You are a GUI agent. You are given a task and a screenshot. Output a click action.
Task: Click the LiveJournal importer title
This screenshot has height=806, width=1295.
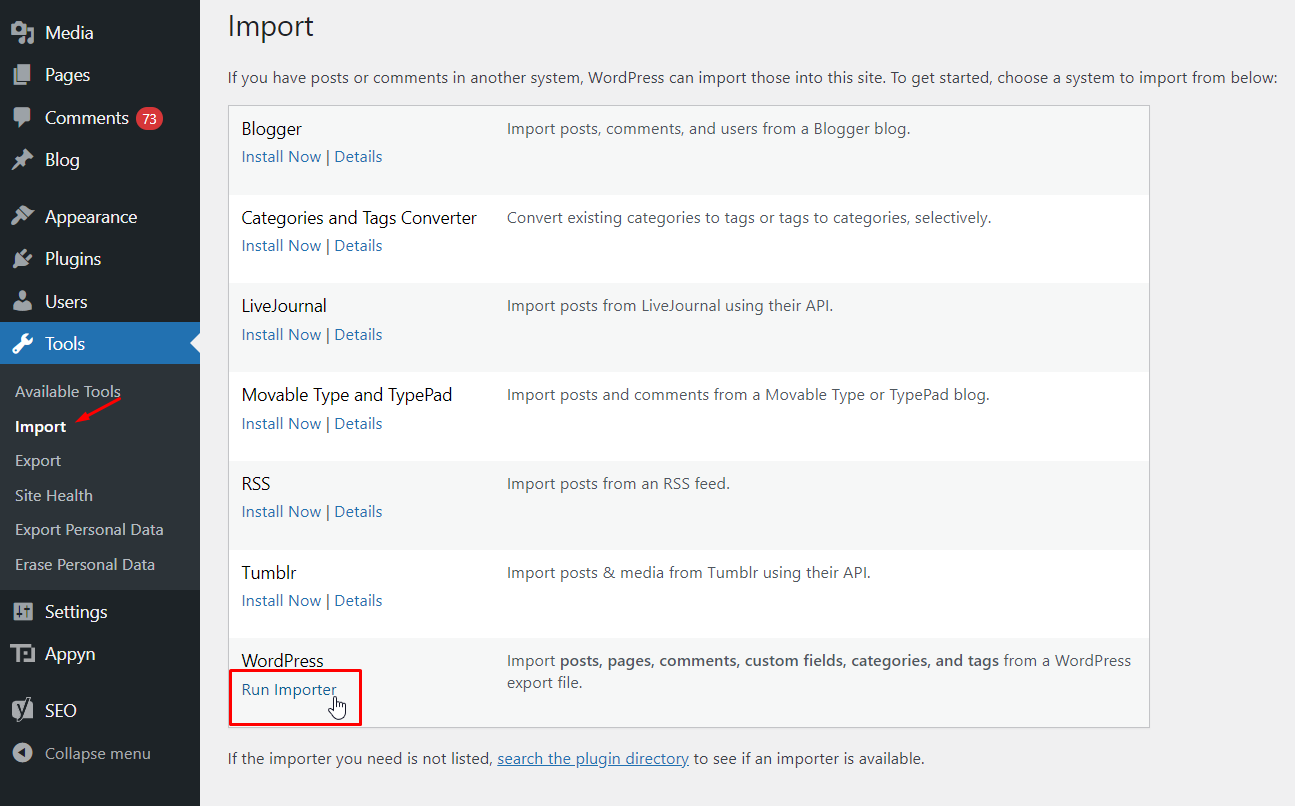(x=284, y=306)
